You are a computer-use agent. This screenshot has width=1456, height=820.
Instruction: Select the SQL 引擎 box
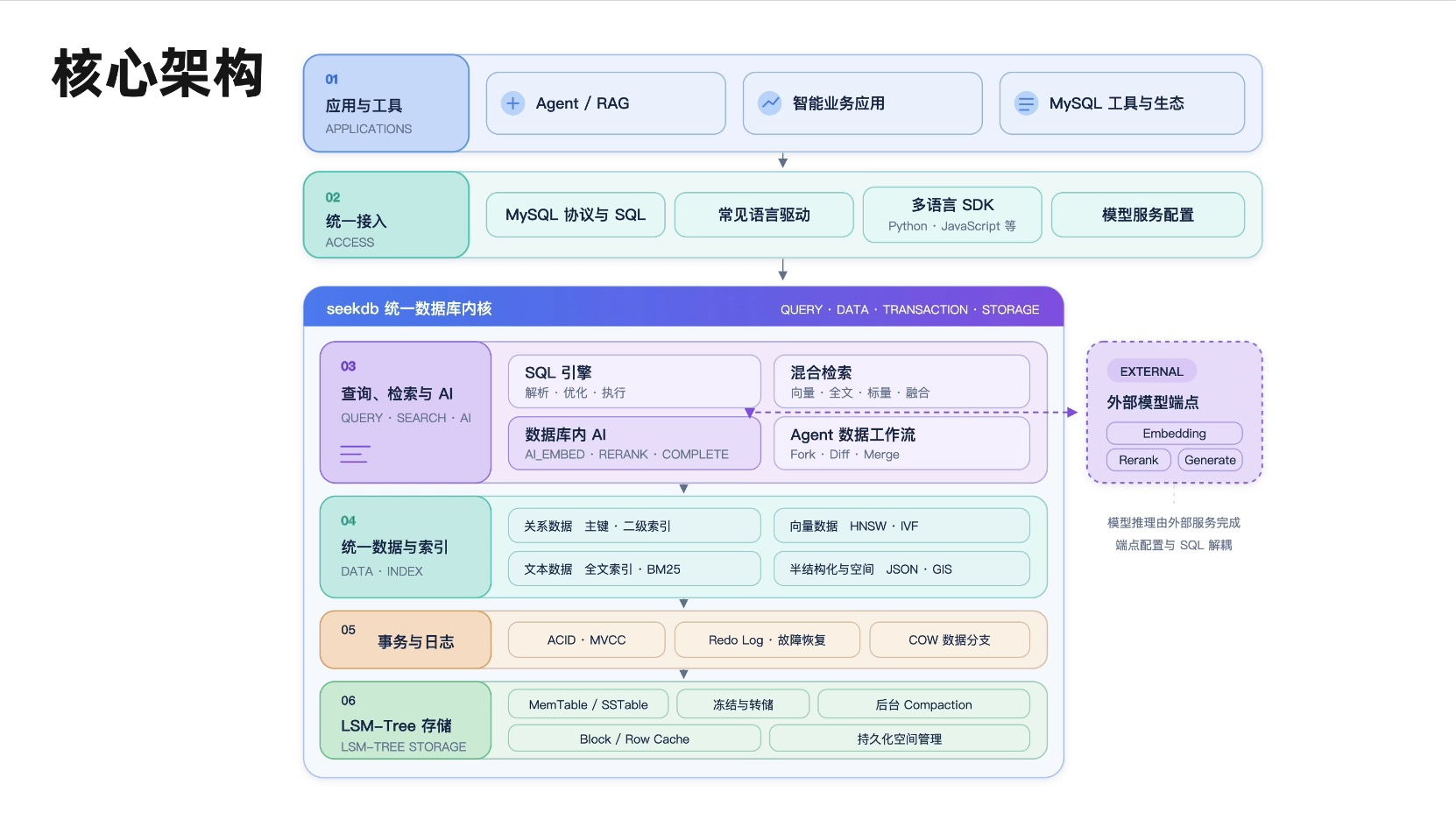pyautogui.click(x=635, y=381)
